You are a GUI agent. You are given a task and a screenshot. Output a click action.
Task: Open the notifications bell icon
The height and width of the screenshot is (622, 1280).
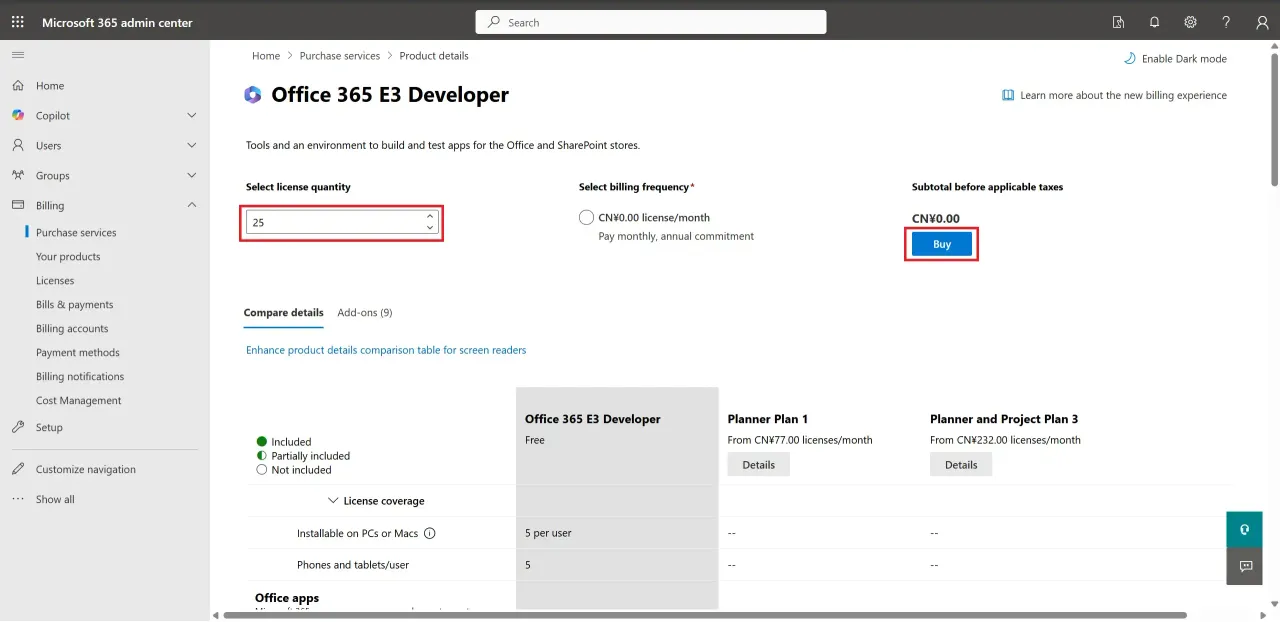click(1154, 22)
